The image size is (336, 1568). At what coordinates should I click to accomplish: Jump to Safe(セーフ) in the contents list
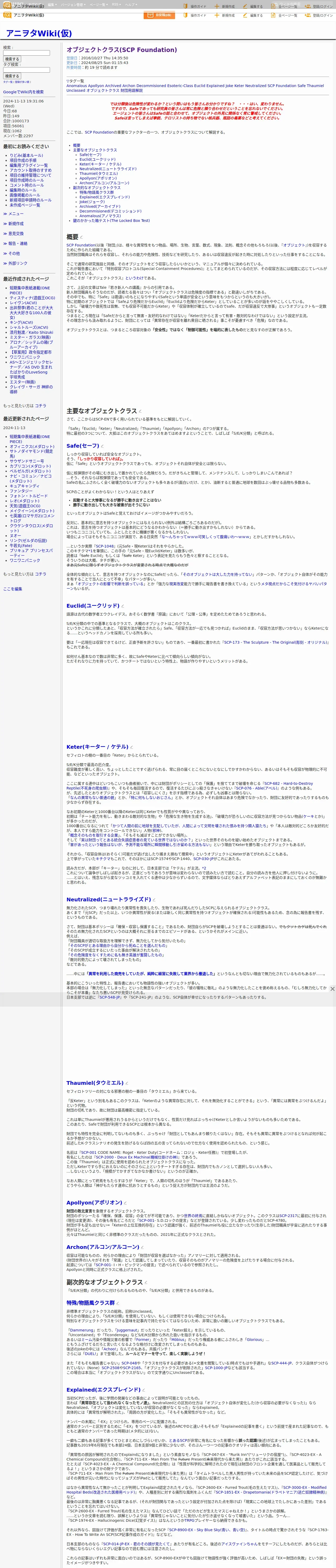(x=90, y=155)
